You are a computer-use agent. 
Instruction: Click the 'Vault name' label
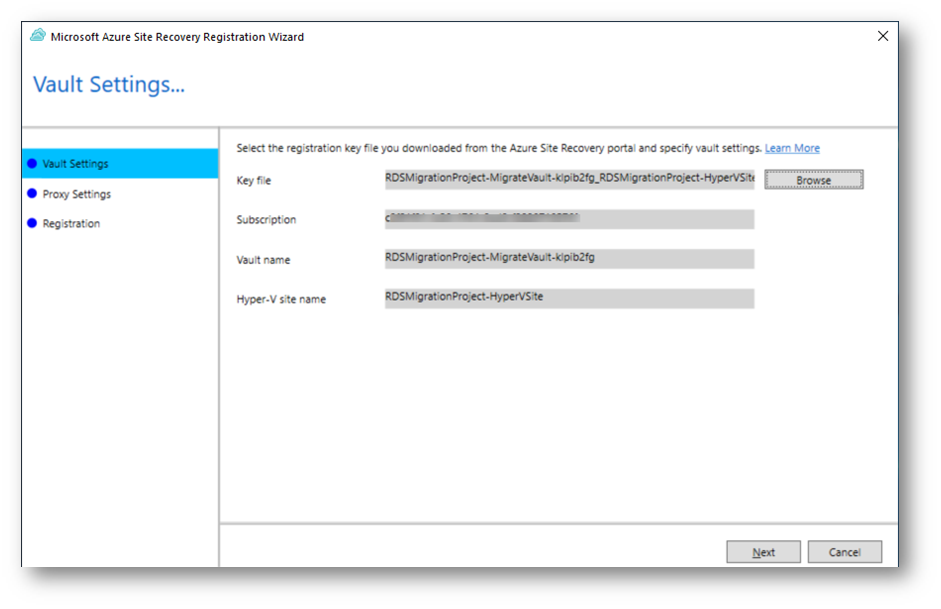[x=263, y=259]
